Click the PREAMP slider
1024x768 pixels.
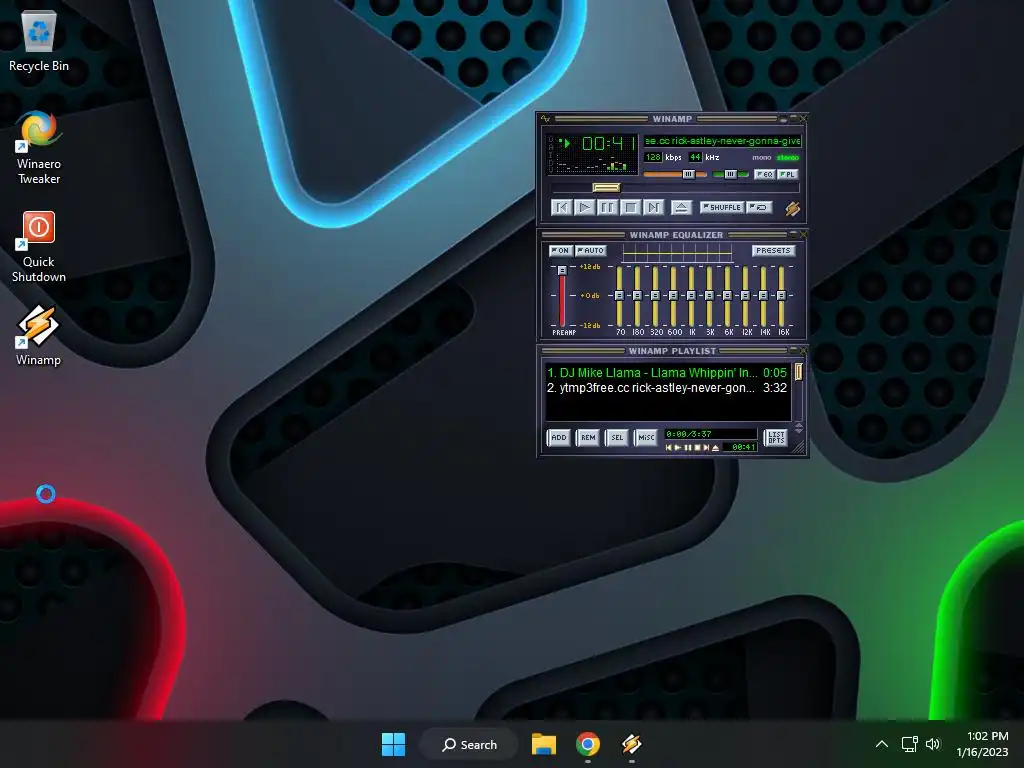[x=562, y=296]
